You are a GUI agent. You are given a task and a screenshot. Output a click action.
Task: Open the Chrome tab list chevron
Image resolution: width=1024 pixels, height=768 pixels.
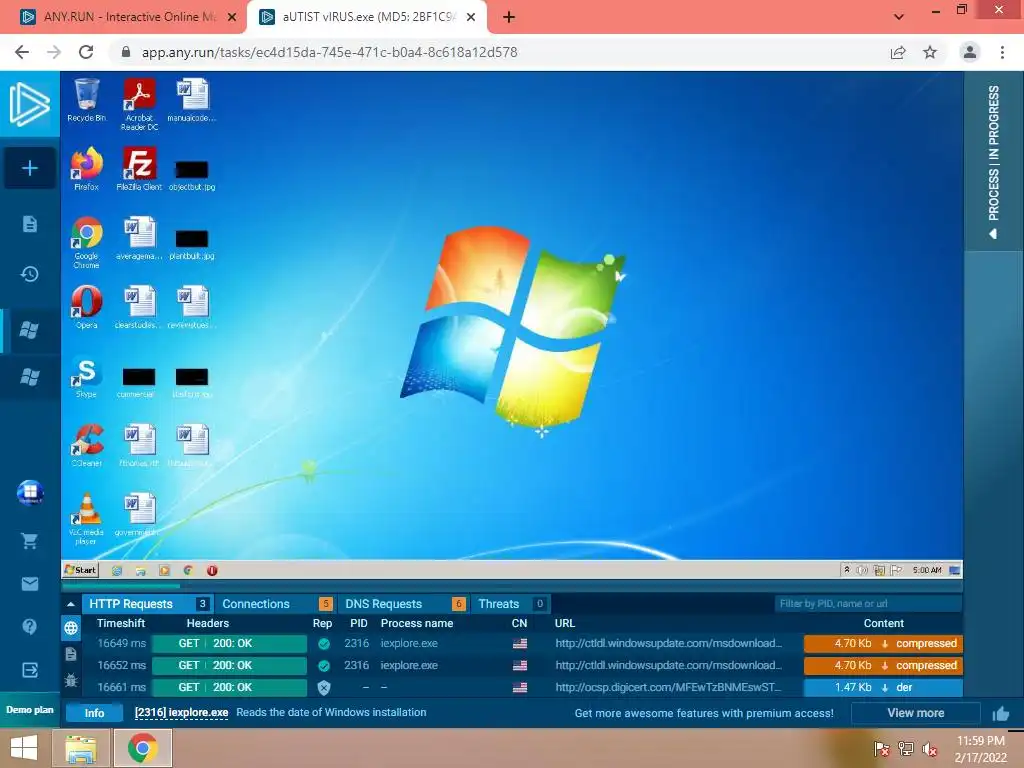899,16
